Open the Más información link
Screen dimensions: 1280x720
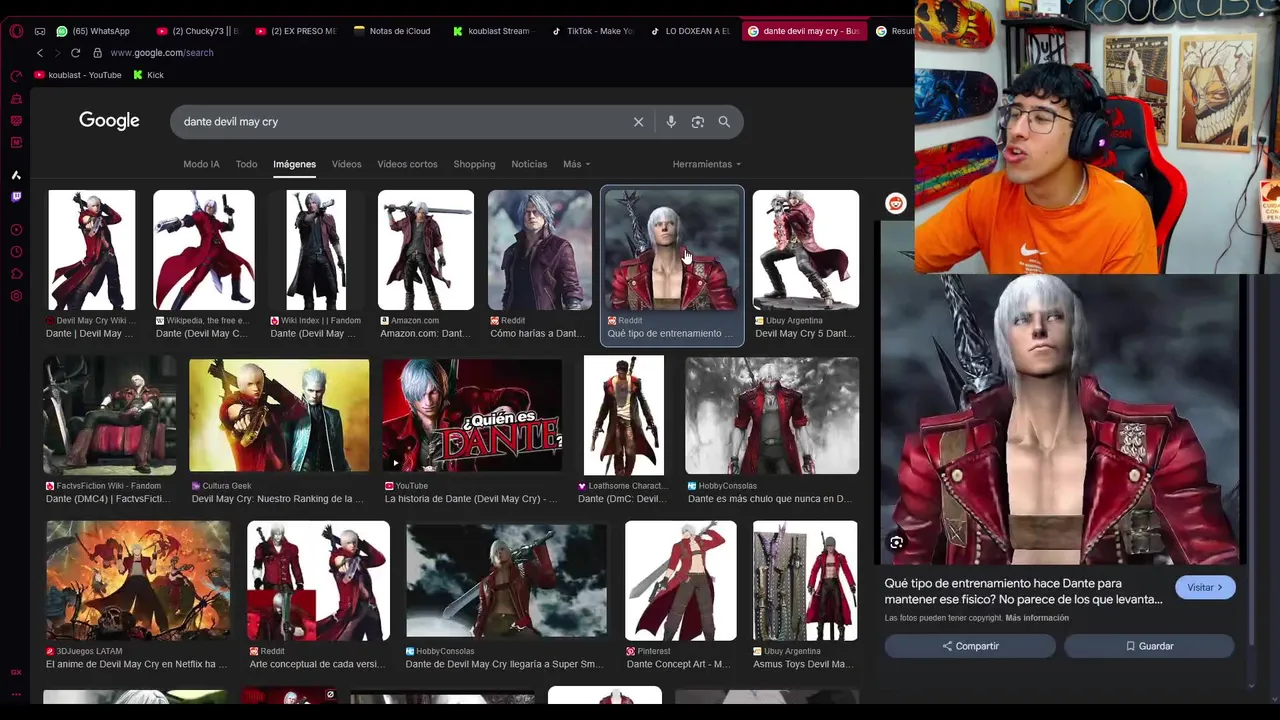pyautogui.click(x=1037, y=618)
